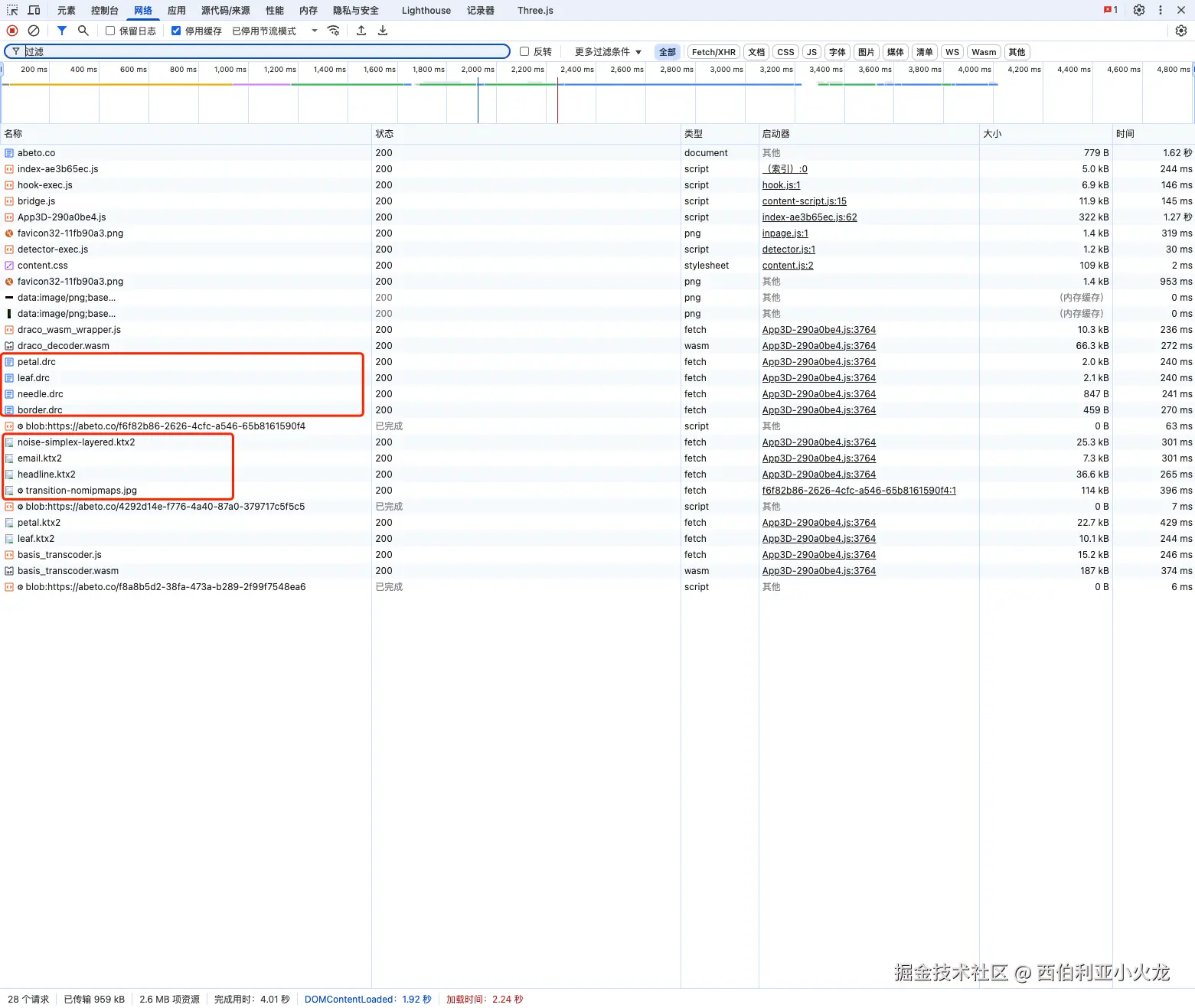Image resolution: width=1195 pixels, height=1008 pixels.
Task: Stop recording network log
Action: (x=12, y=31)
